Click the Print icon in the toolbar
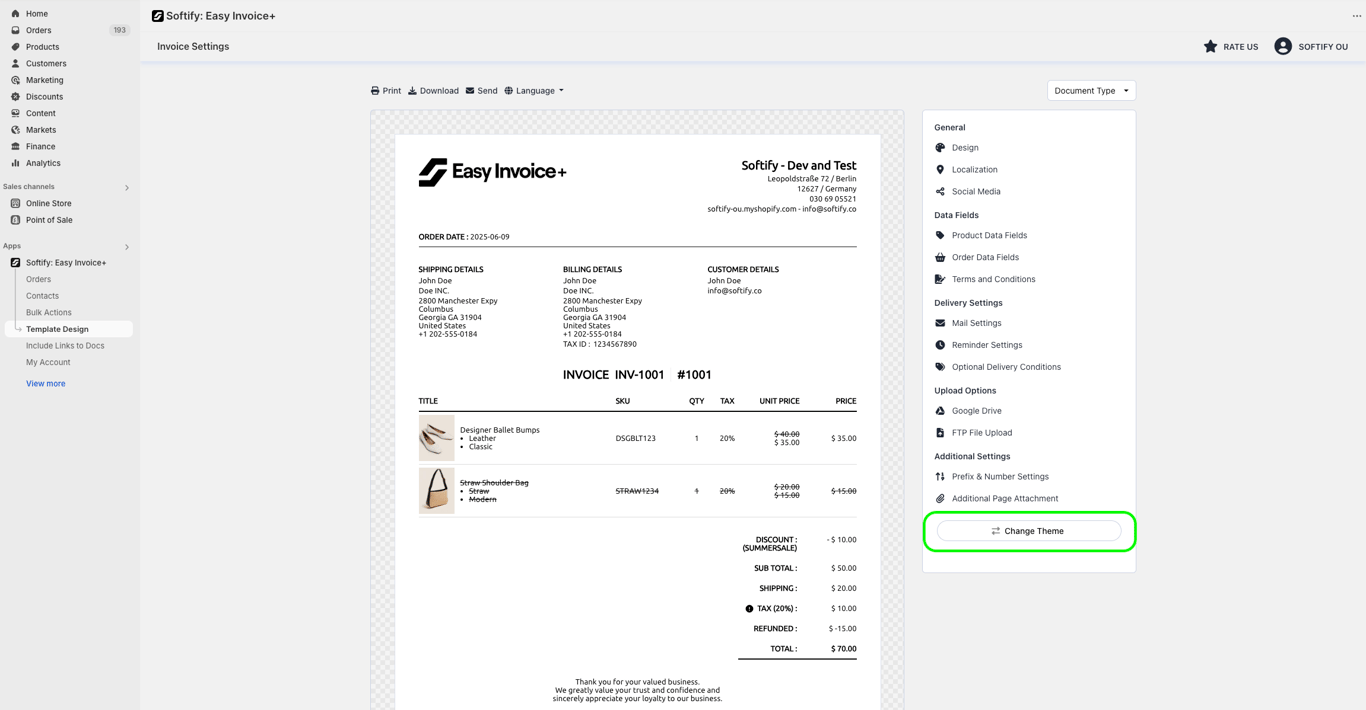The image size is (1366, 710). 375,91
